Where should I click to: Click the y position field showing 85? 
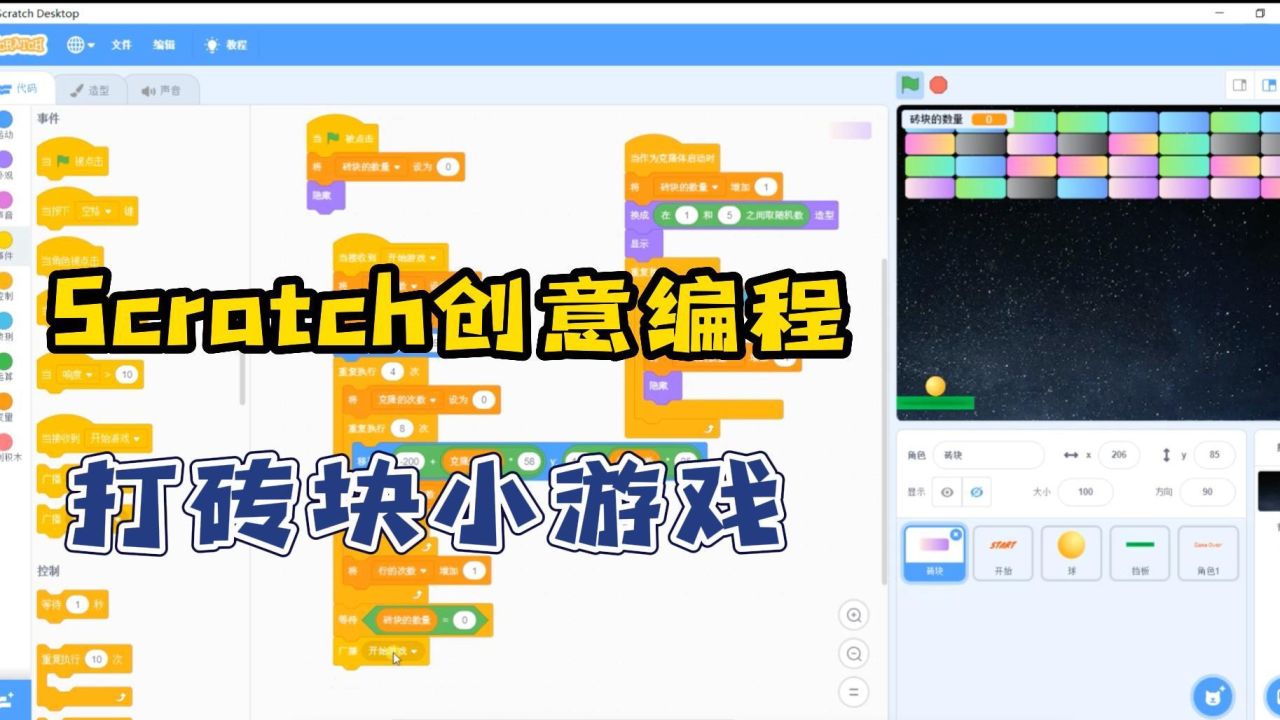click(x=1214, y=455)
